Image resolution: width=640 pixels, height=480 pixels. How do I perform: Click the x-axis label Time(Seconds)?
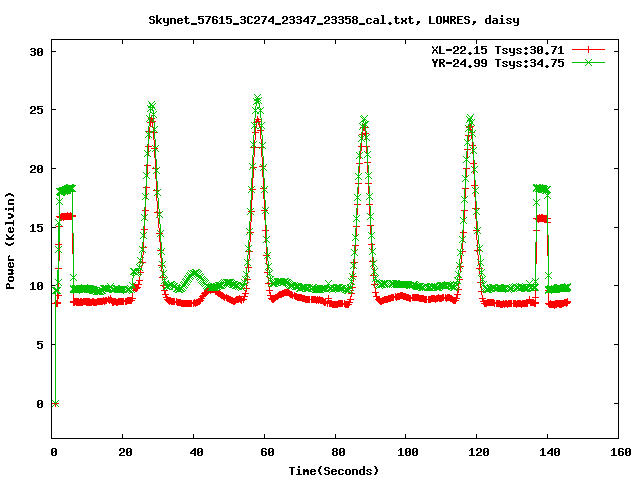click(x=334, y=471)
